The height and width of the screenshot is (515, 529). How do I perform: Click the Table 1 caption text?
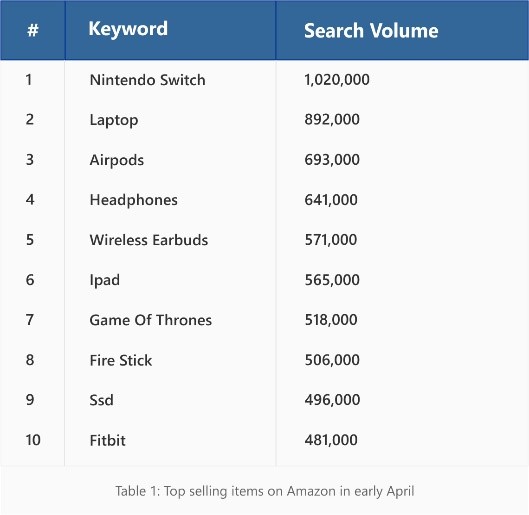point(264,491)
